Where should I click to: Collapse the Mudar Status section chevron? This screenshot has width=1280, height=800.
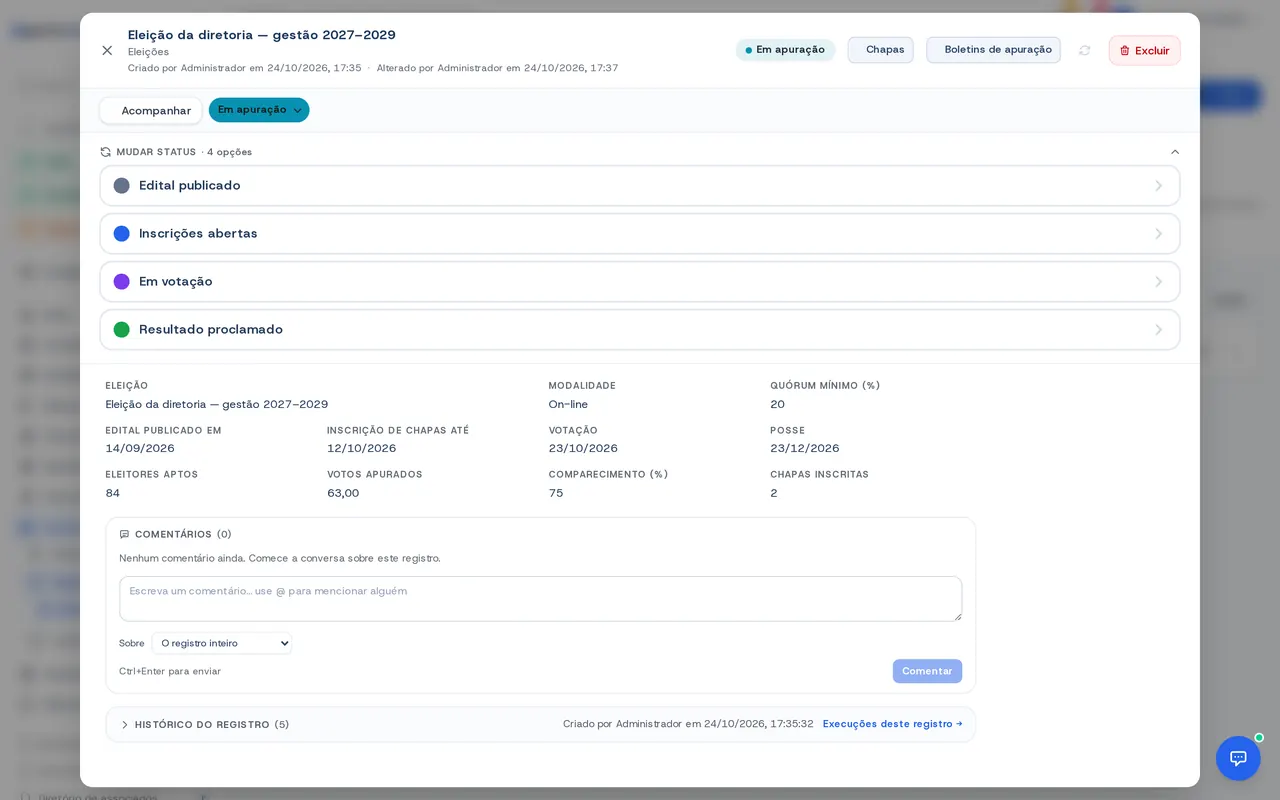(1175, 152)
